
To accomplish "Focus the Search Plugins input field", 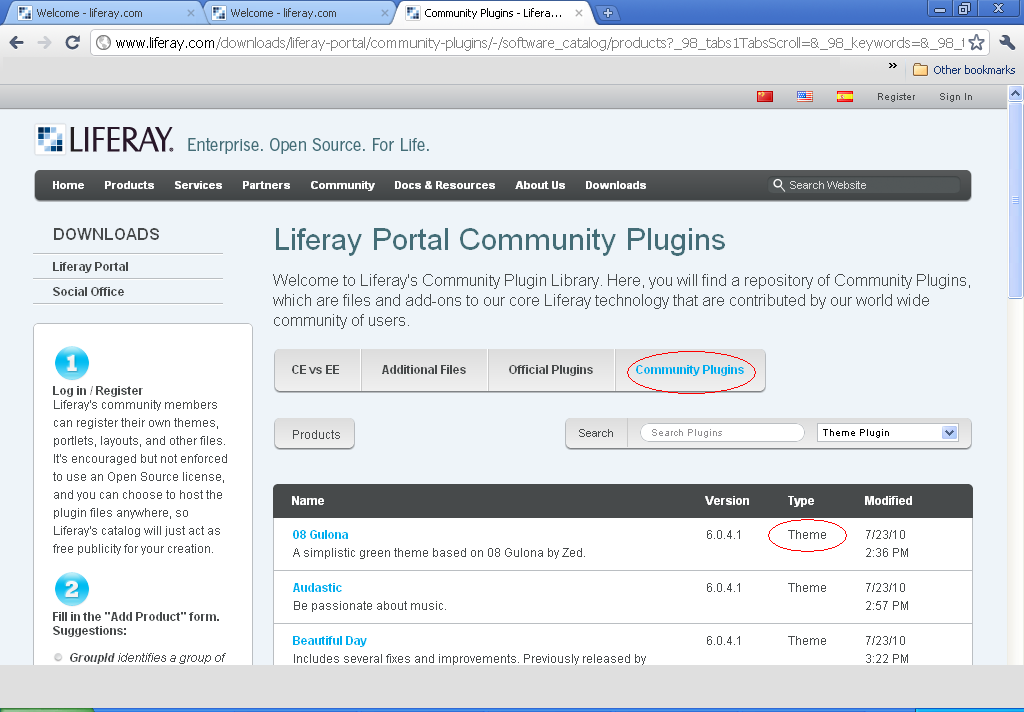I will [722, 432].
